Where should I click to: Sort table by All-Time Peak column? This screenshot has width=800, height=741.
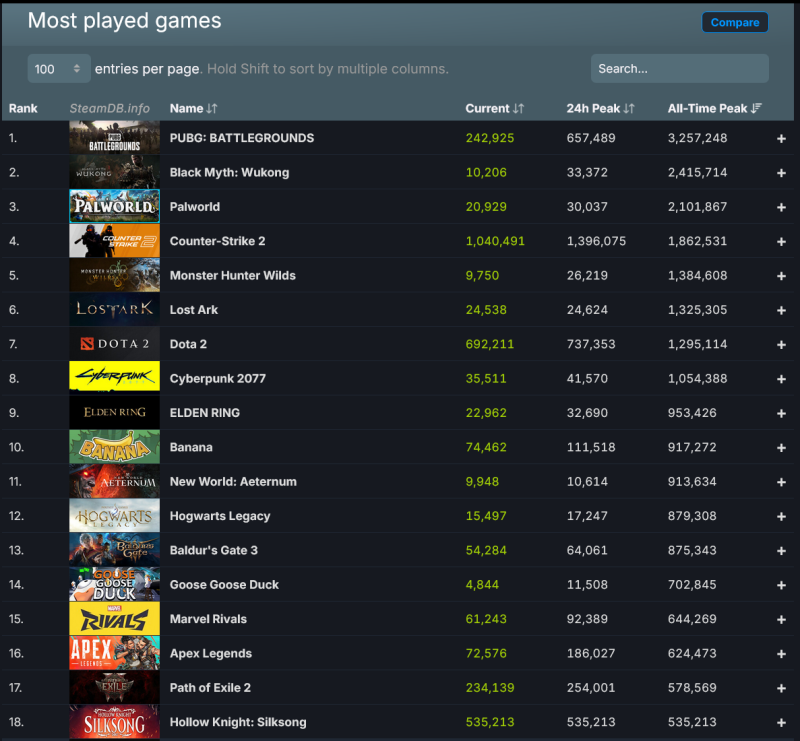[714, 108]
